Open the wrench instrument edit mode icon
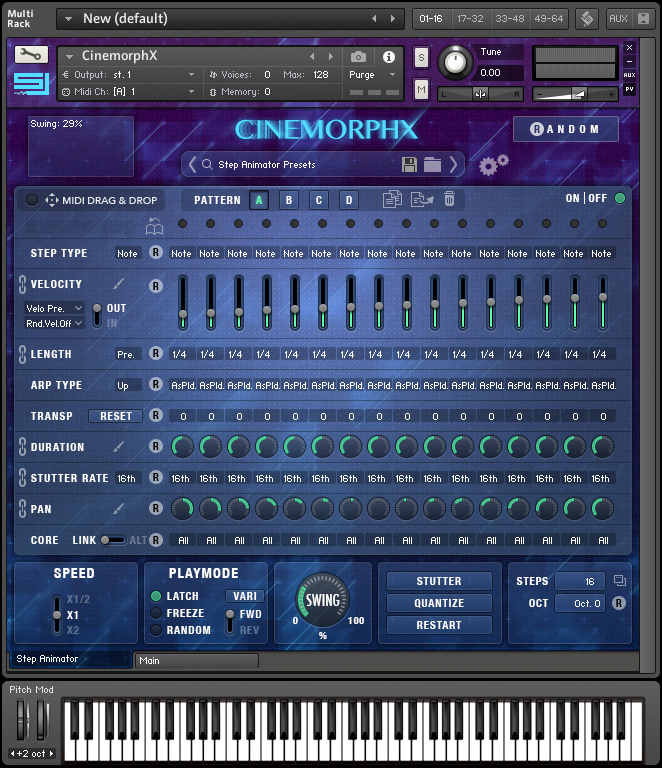Screen dimensions: 662x768 click(x=31, y=55)
